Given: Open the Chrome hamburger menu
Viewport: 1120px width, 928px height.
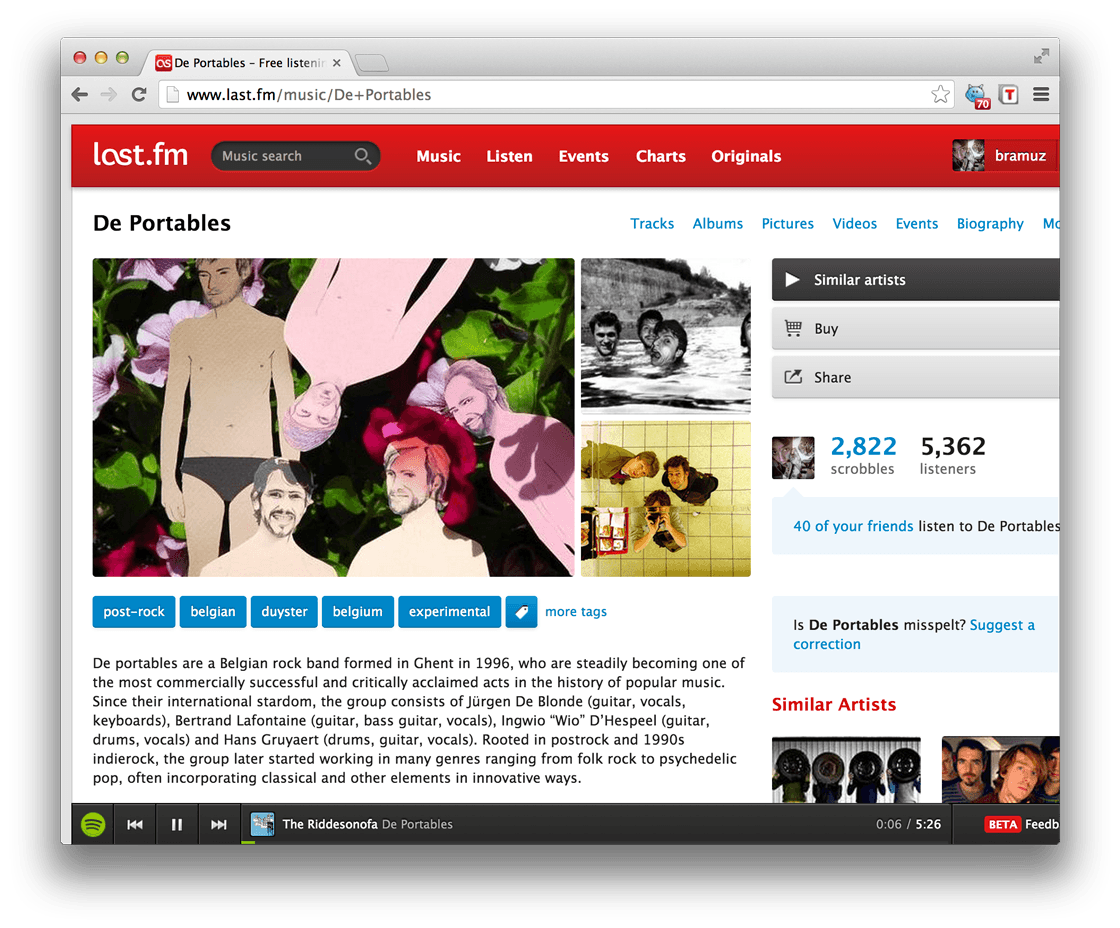Looking at the screenshot, I should 1041,94.
